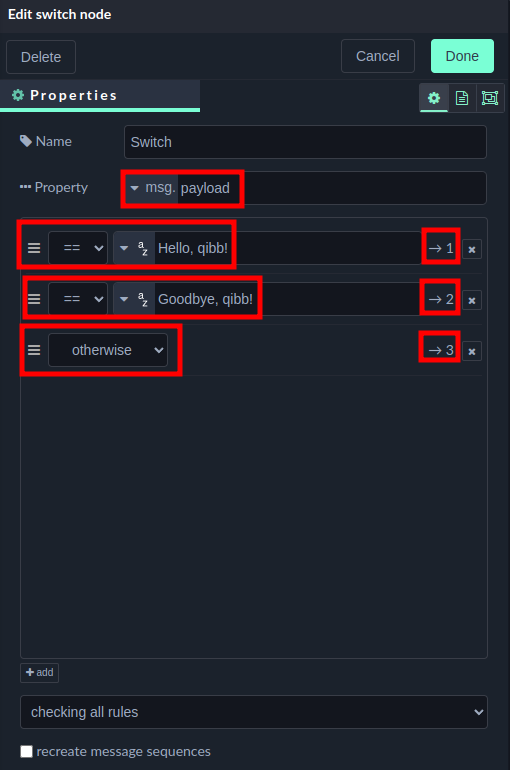Remove the Hello, qibb! rule
This screenshot has width=510, height=770.
(x=472, y=249)
